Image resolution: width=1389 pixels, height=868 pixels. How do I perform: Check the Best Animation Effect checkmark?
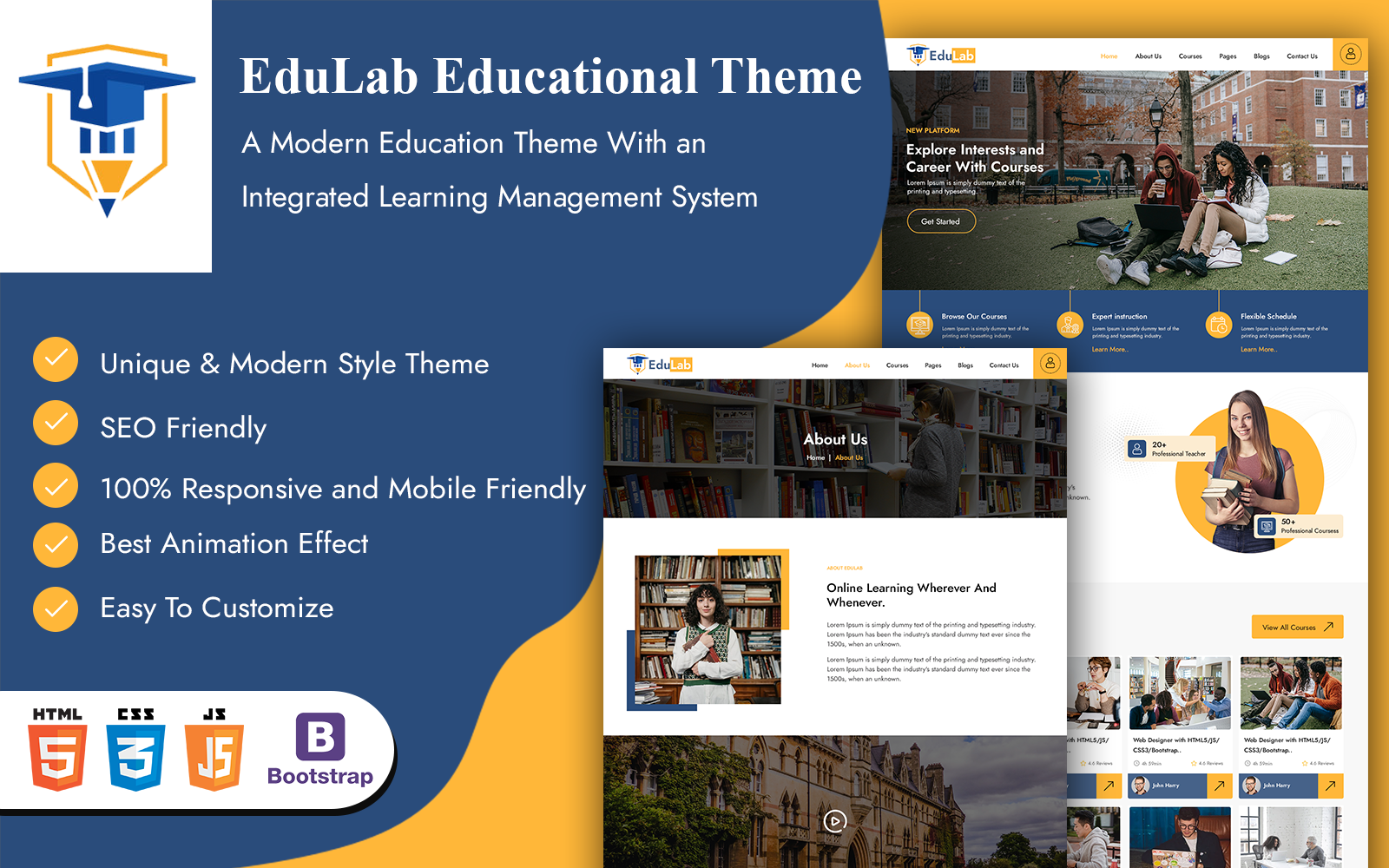pyautogui.click(x=56, y=544)
